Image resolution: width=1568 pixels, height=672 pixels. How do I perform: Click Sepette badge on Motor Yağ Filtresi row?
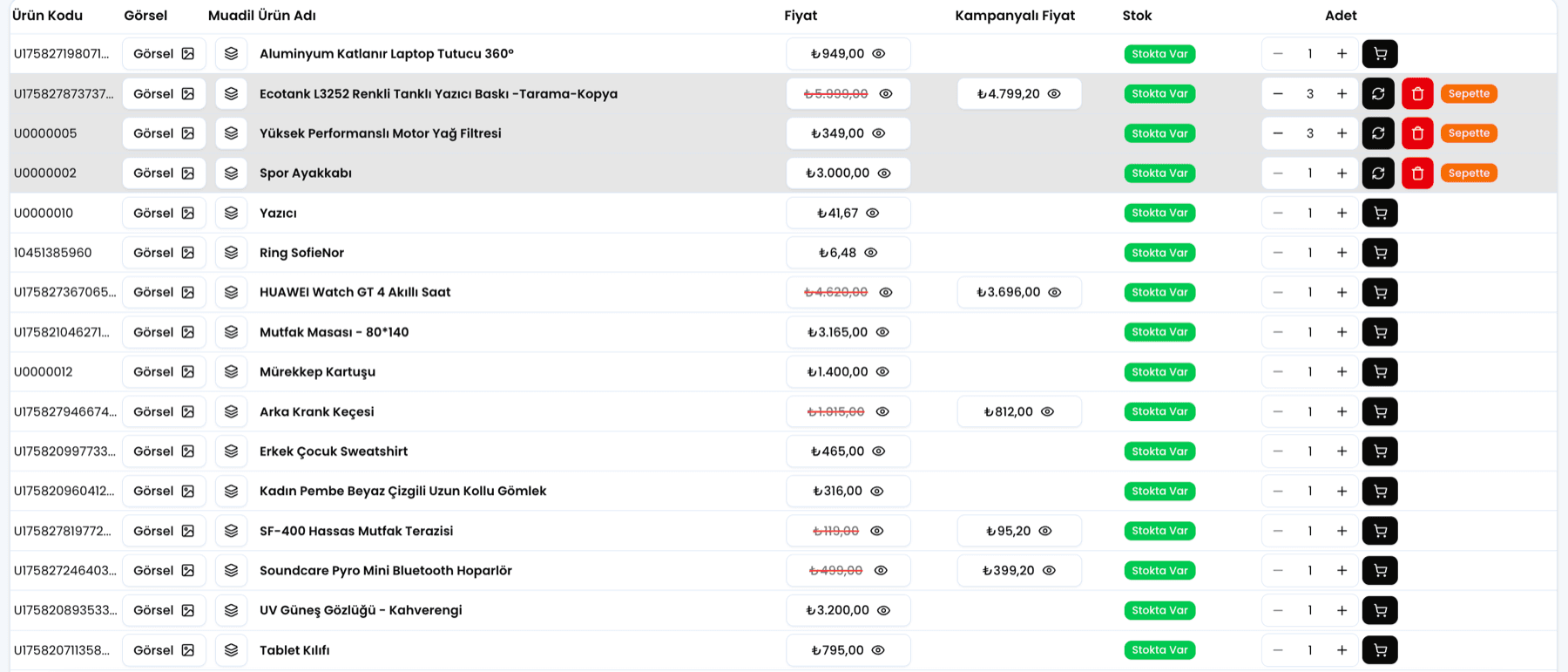pyautogui.click(x=1469, y=133)
